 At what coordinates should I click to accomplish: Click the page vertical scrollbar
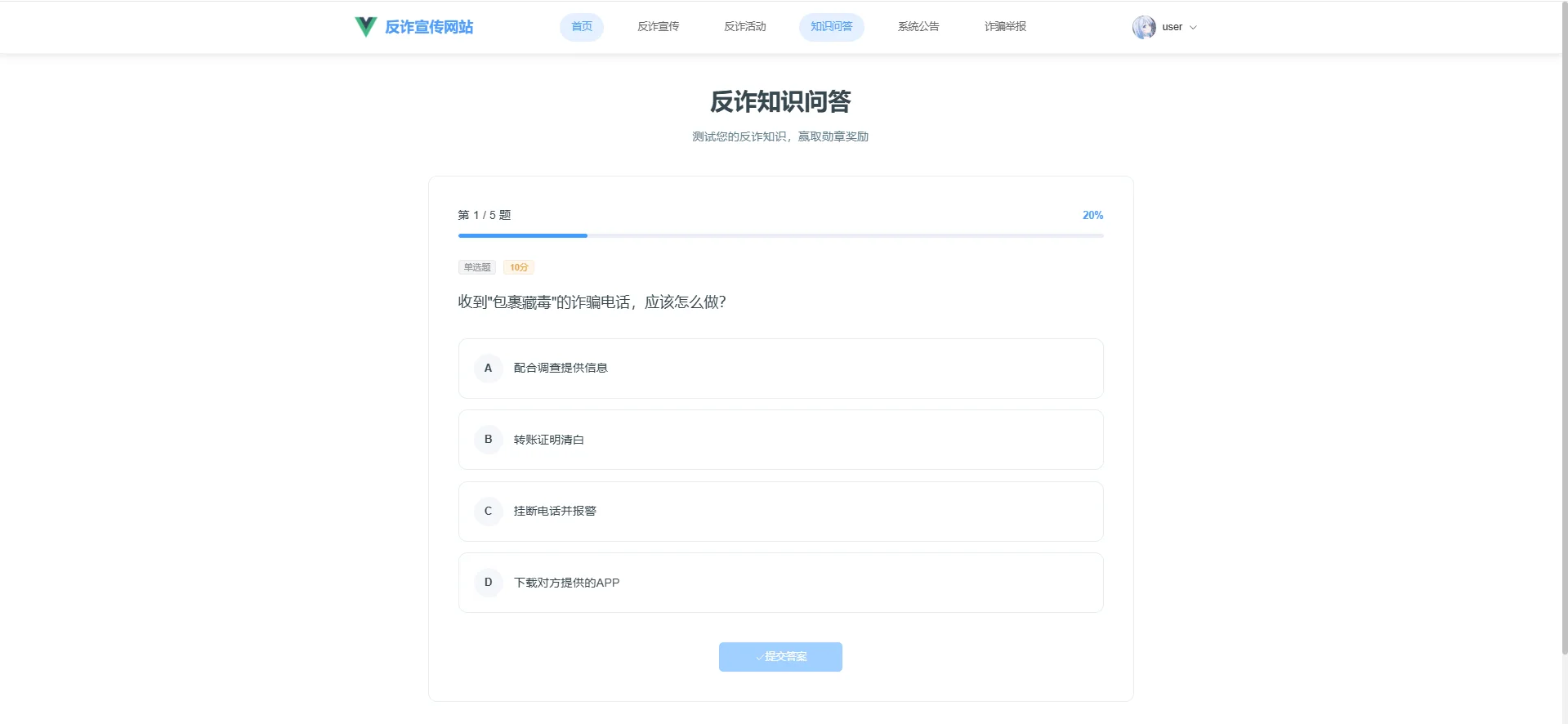click(1564, 327)
